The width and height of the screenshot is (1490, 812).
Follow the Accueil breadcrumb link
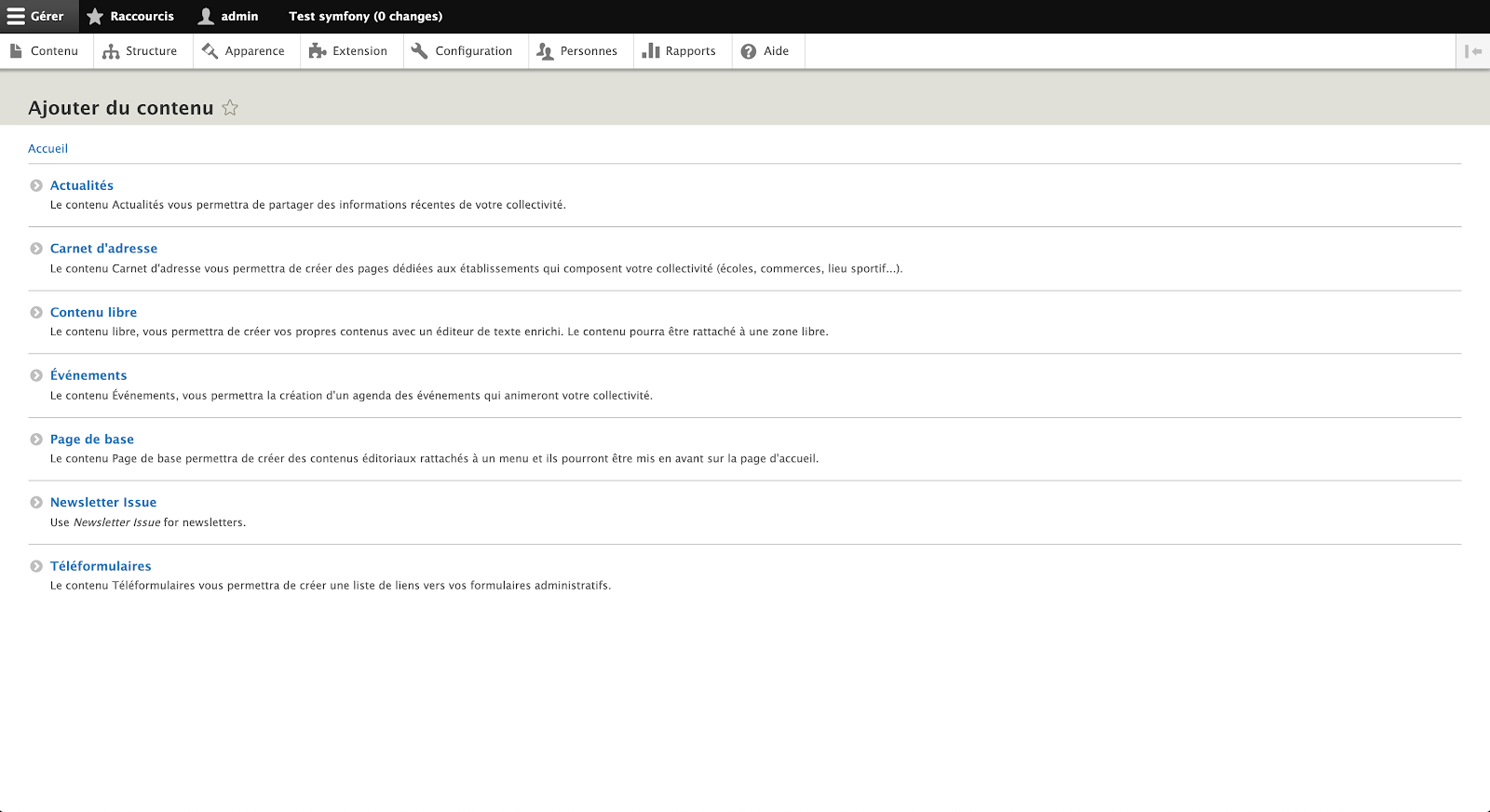48,149
